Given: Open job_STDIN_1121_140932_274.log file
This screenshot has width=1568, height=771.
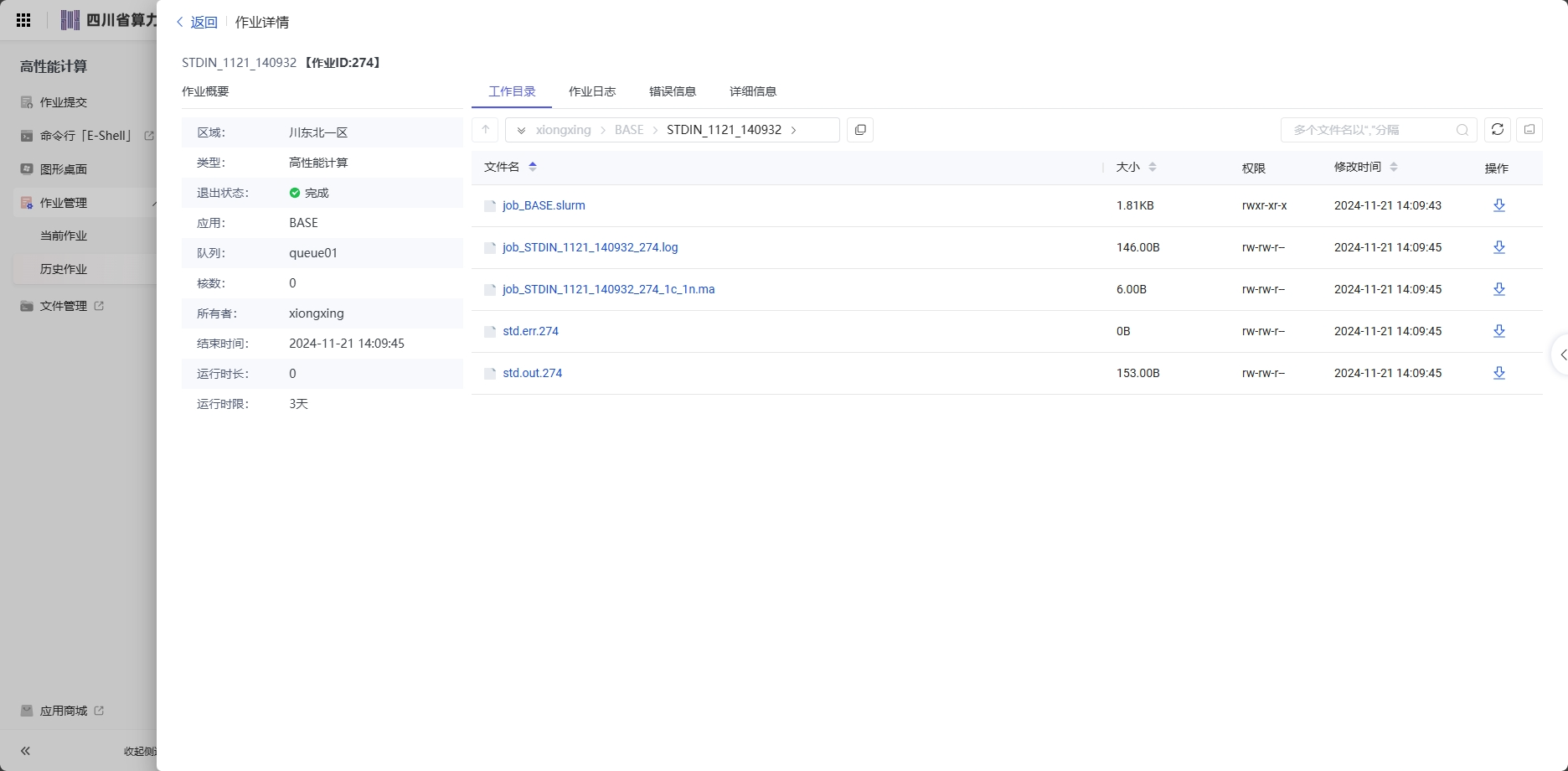Looking at the screenshot, I should tap(591, 247).
